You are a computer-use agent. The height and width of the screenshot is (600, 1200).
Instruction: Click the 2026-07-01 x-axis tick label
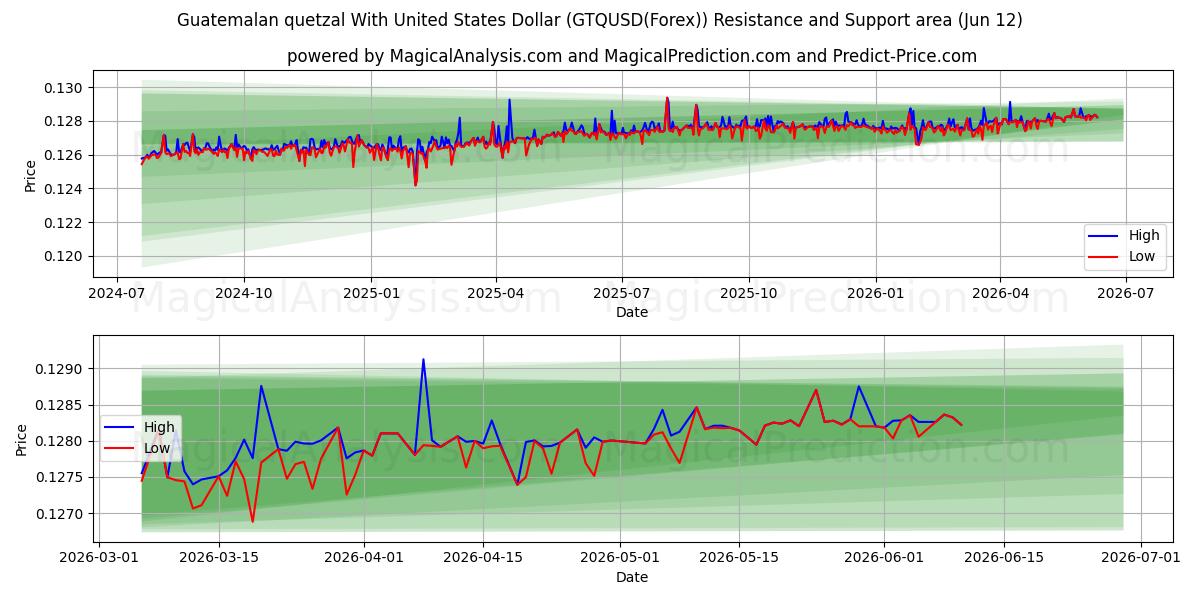tap(1141, 558)
